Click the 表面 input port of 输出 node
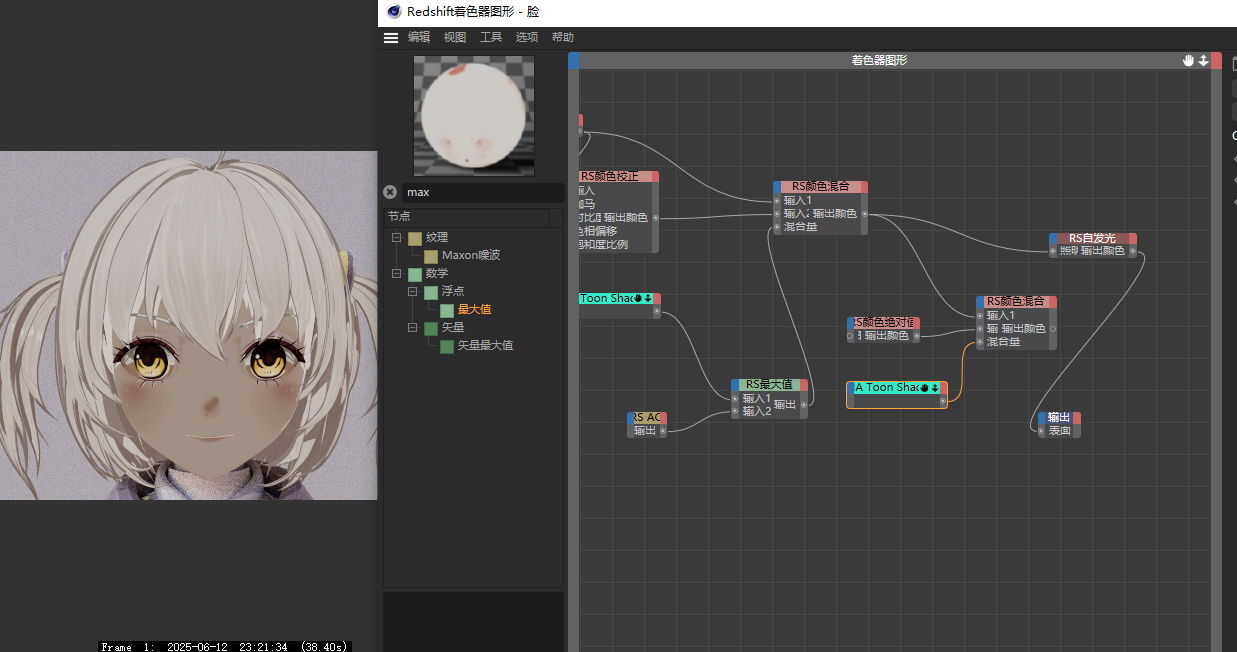The image size is (1237, 652). pyautogui.click(x=1041, y=431)
